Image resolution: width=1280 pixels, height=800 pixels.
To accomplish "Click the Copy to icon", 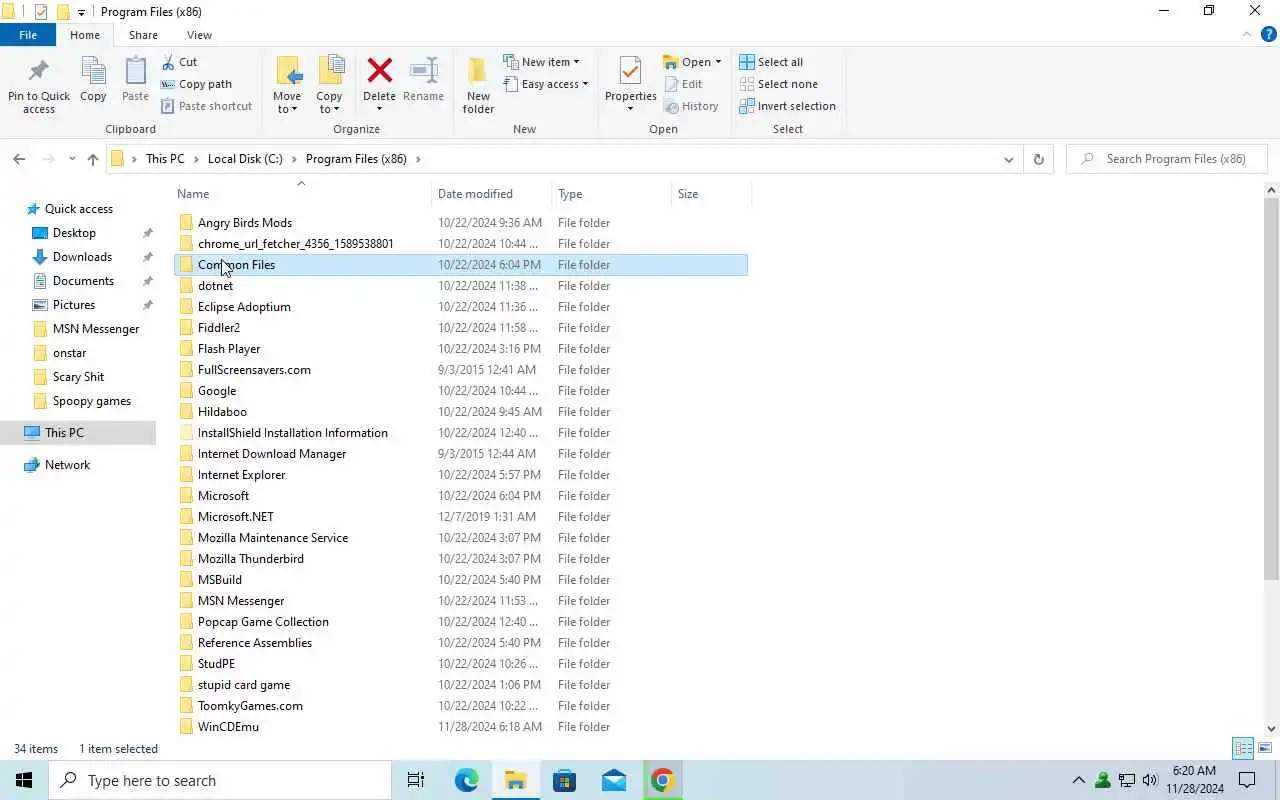I will pos(330,72).
